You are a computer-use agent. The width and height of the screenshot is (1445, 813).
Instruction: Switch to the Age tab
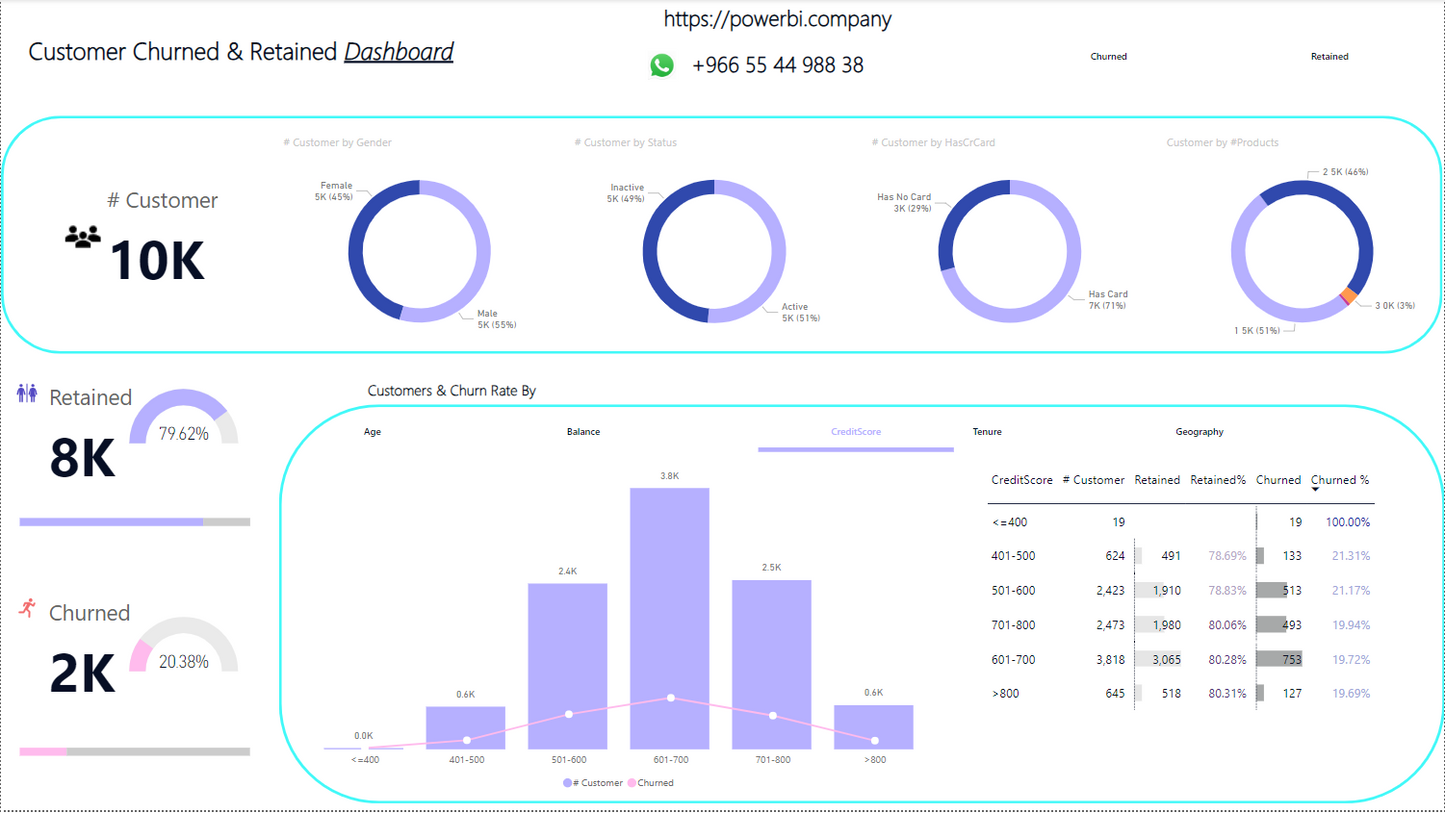(372, 432)
